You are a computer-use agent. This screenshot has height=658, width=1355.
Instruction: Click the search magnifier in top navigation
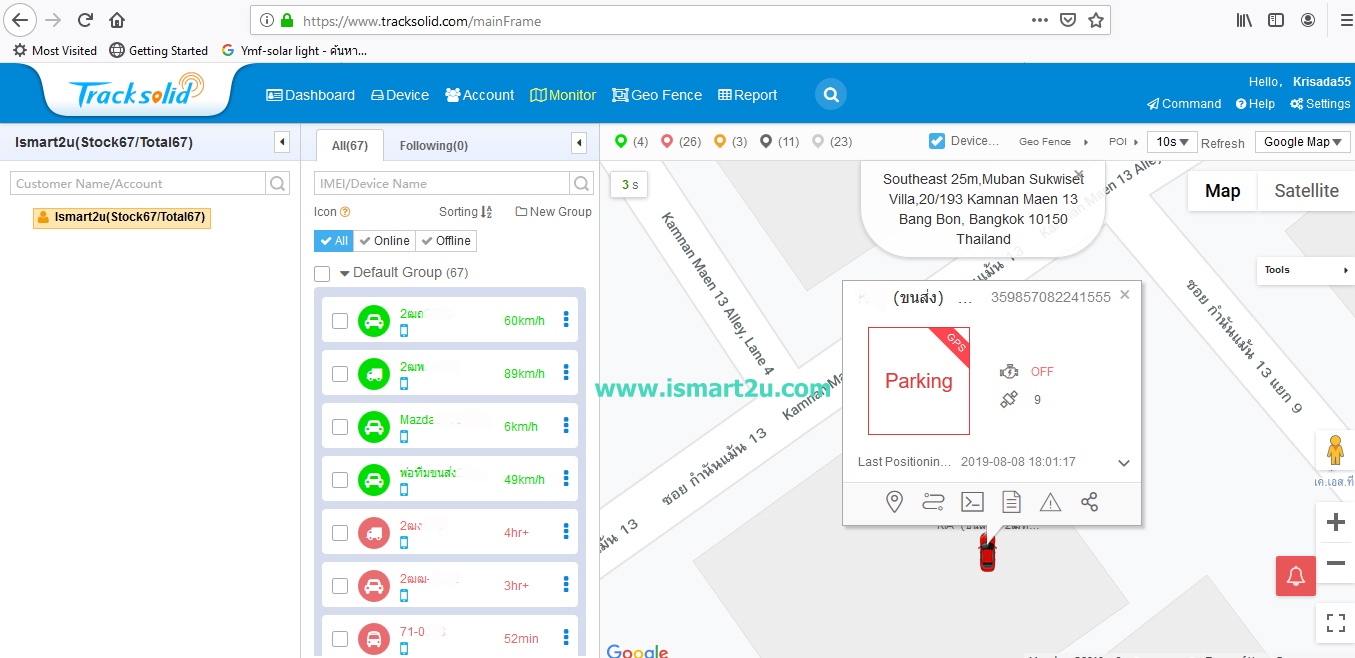tap(830, 95)
